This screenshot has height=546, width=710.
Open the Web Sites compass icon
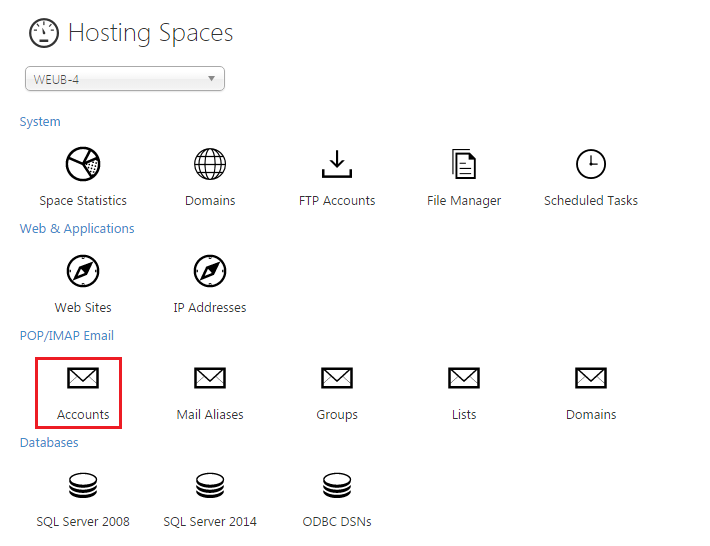pos(83,271)
